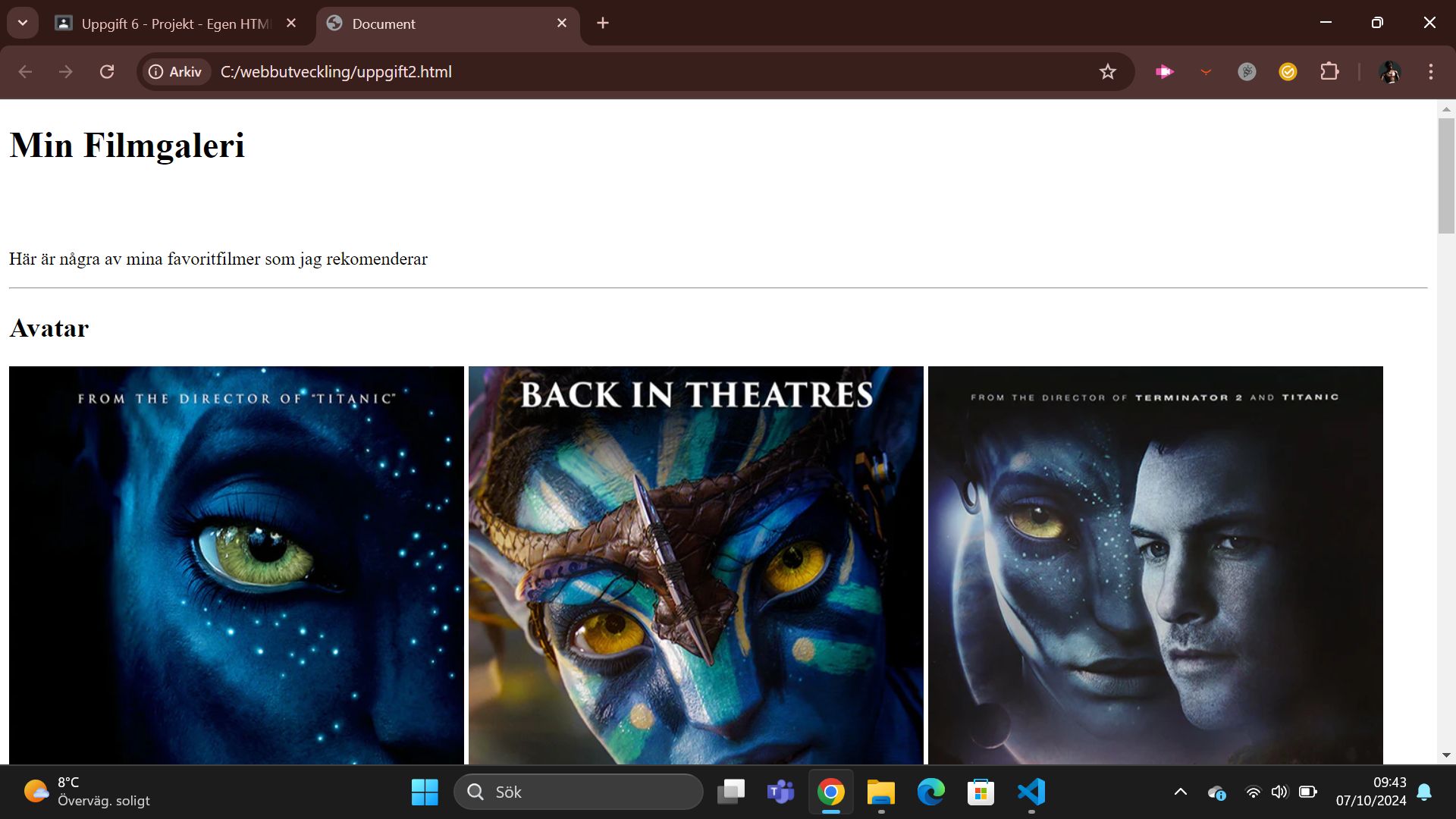
Task: Open the yellow checkmark extension icon
Action: coord(1288,71)
